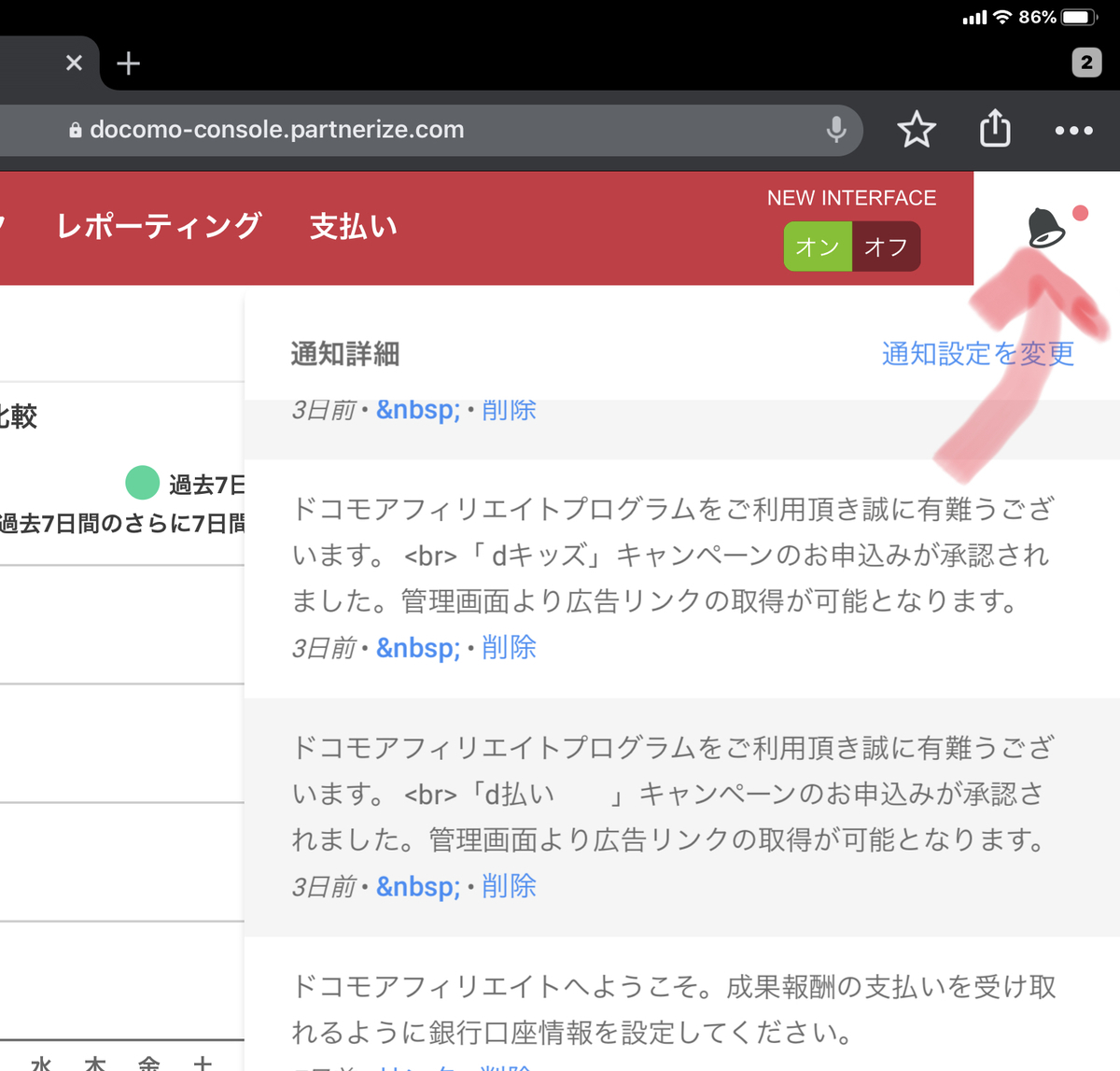This screenshot has width=1120, height=1071.
Task: Tap the browser share icon
Action: pyautogui.click(x=995, y=129)
